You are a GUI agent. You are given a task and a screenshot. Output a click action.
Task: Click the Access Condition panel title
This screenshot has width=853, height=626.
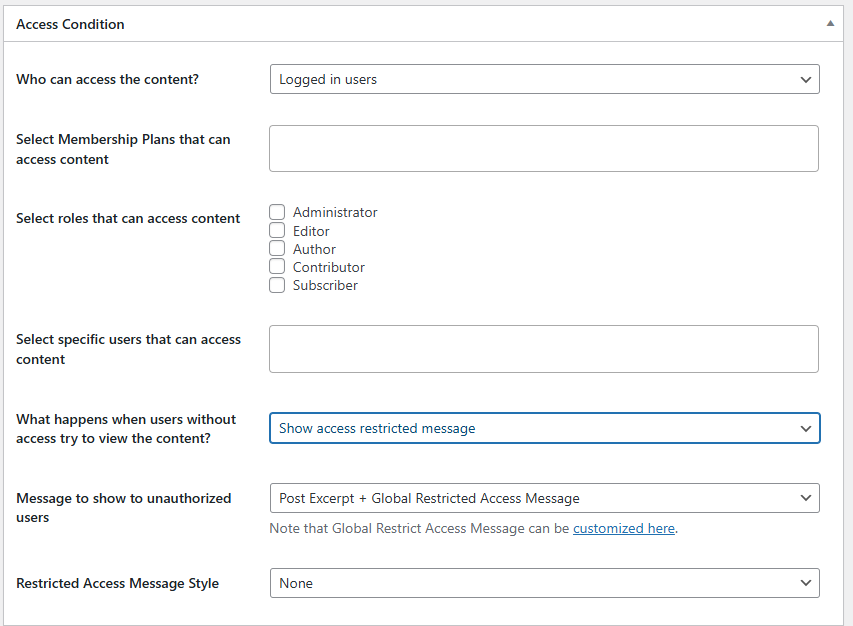(70, 24)
